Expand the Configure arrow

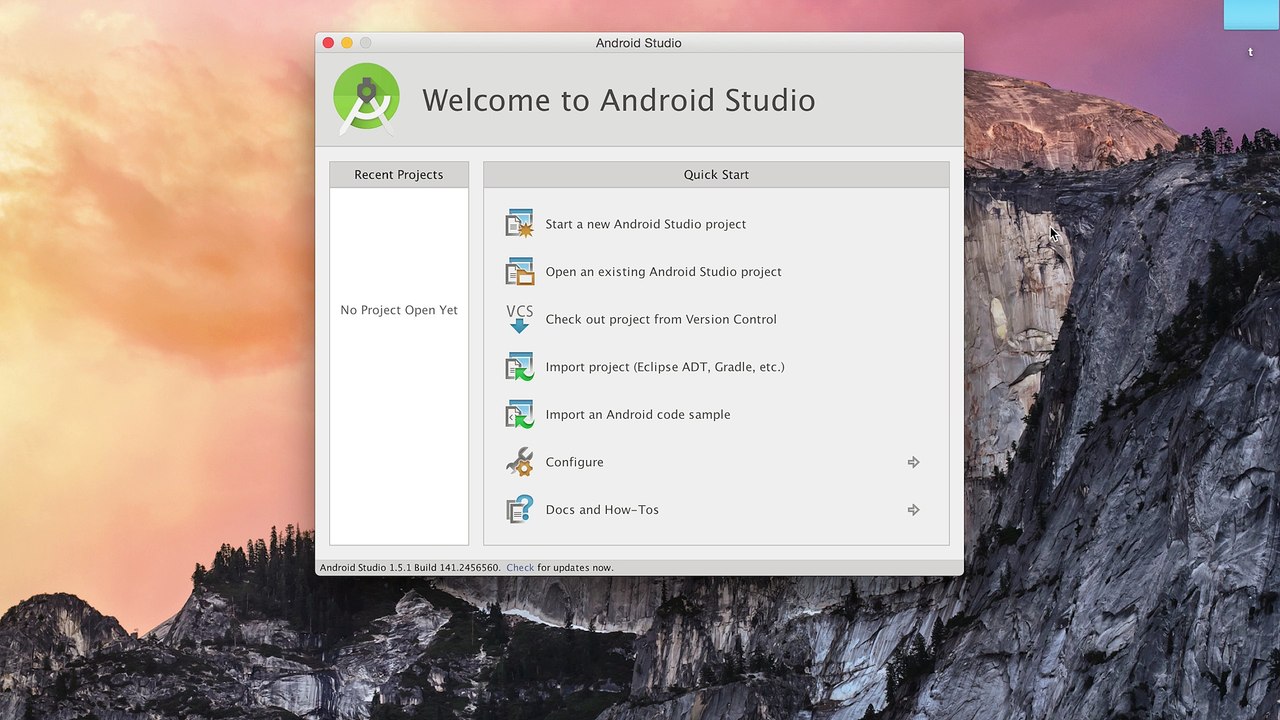coord(913,462)
